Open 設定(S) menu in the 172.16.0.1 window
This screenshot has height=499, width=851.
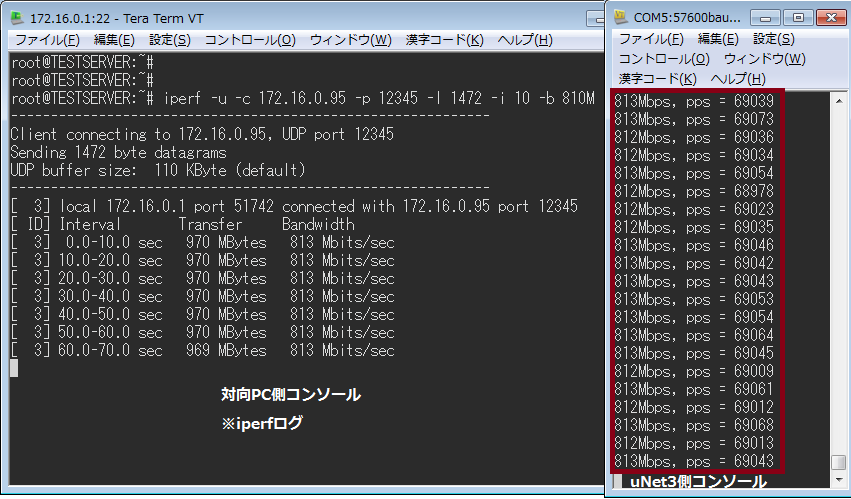(x=169, y=40)
